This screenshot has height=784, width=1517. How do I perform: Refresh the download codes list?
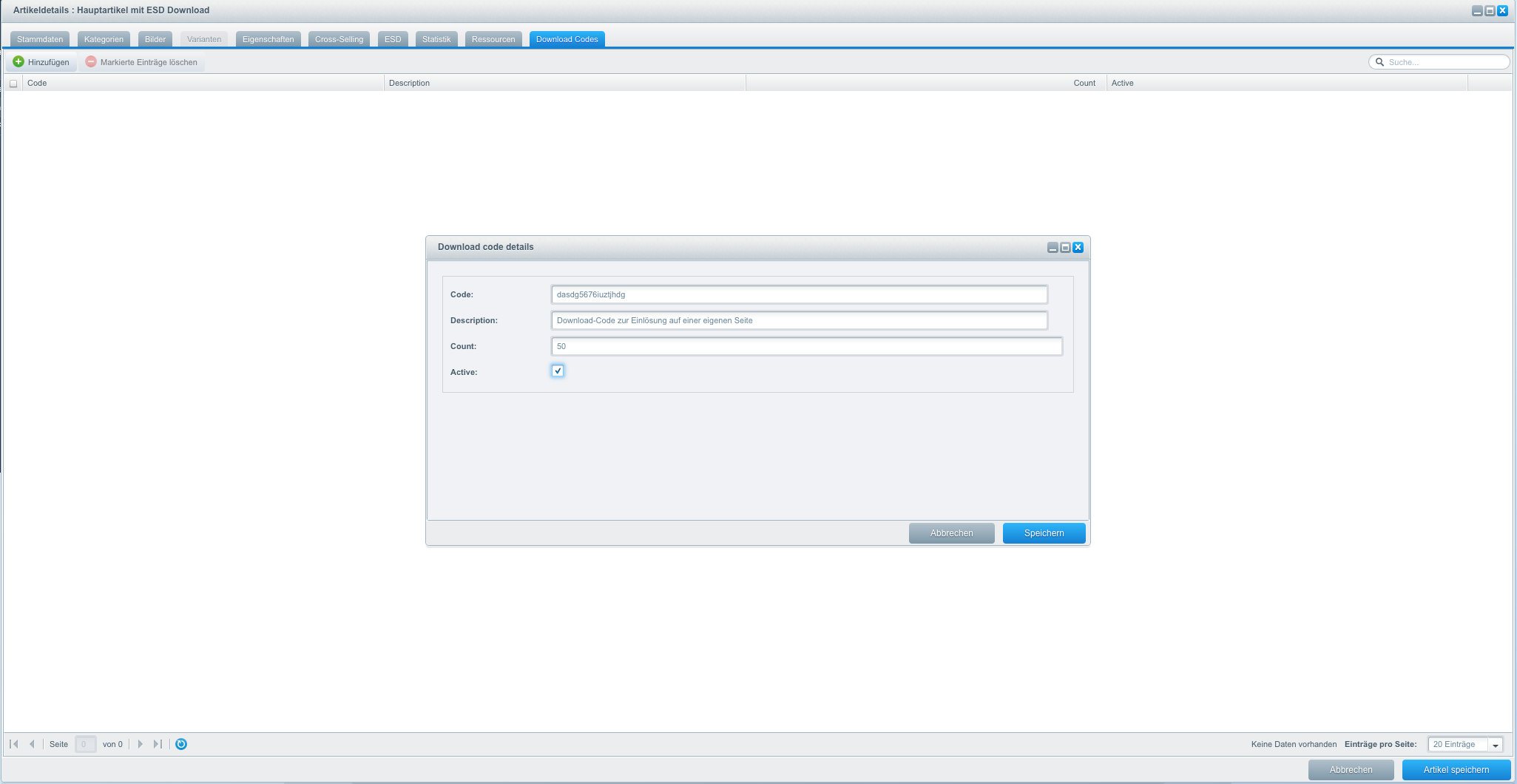click(x=181, y=744)
